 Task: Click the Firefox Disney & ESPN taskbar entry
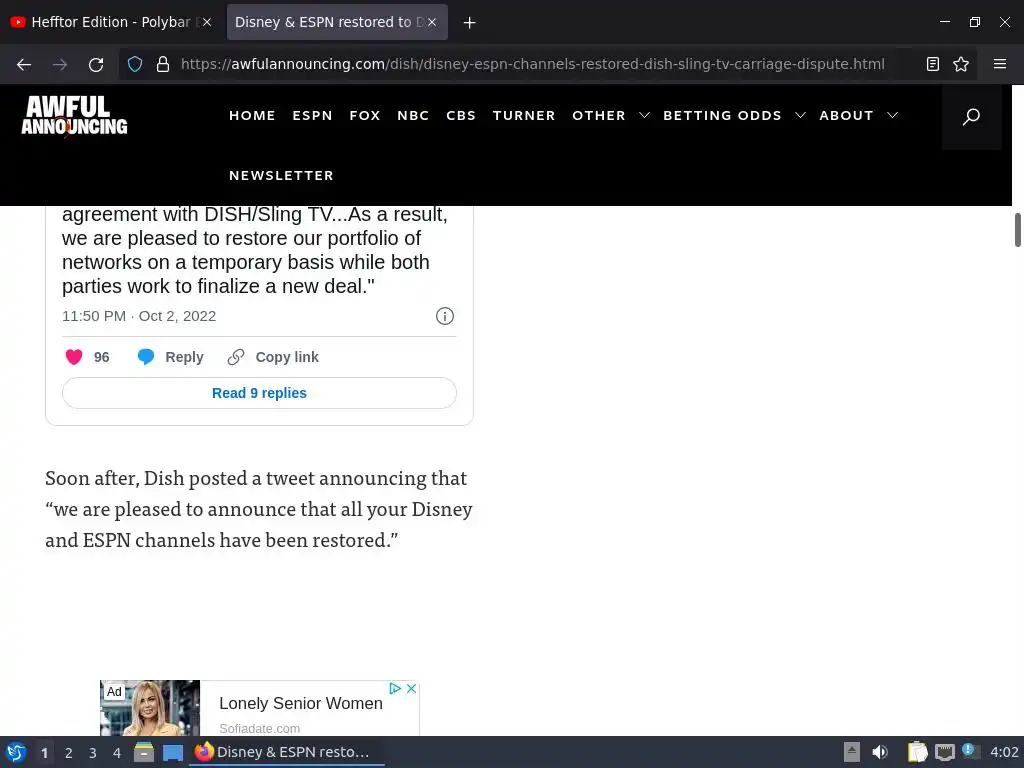pyautogui.click(x=286, y=752)
